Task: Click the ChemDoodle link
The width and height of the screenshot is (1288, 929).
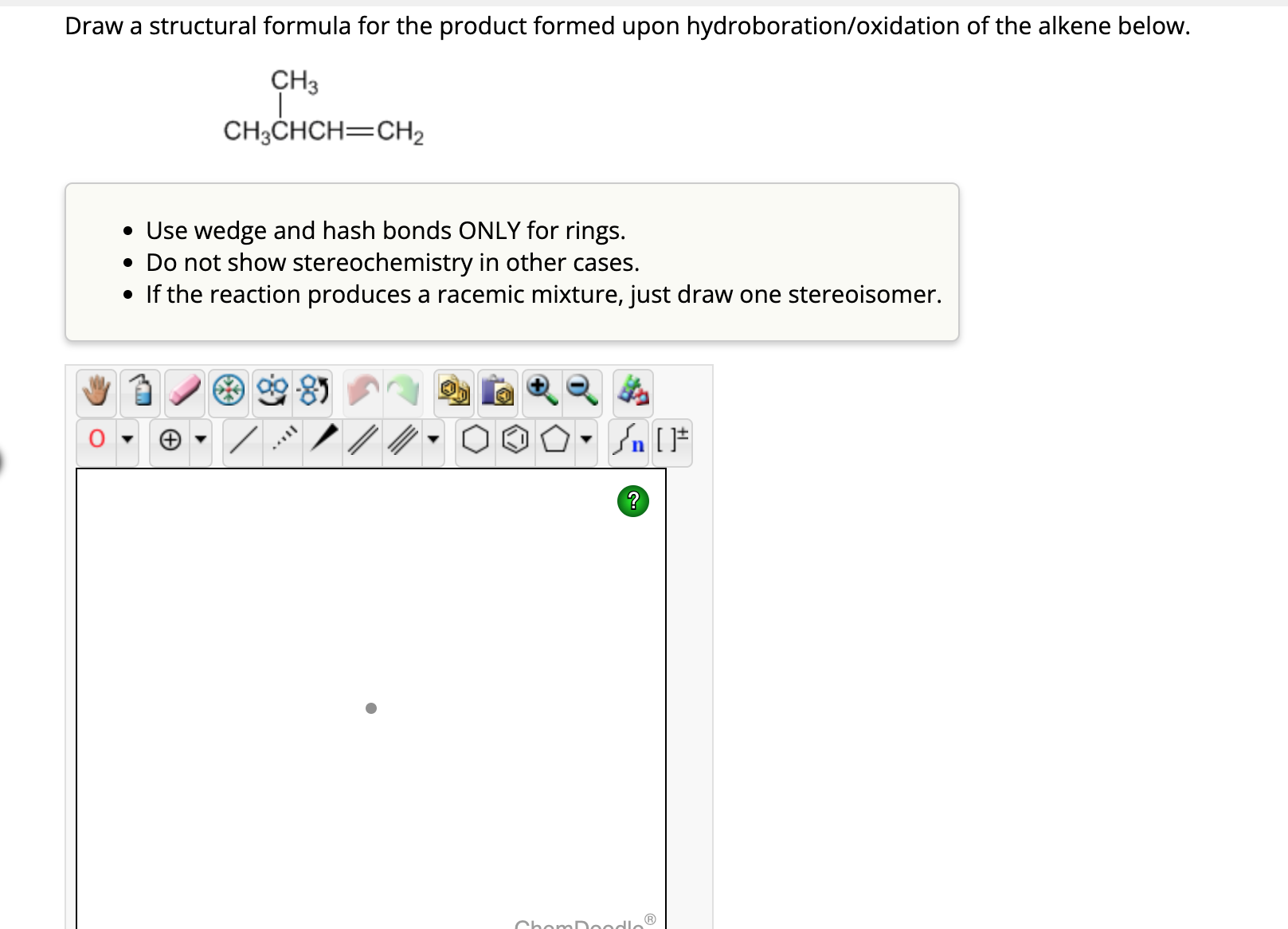Action: [585, 924]
